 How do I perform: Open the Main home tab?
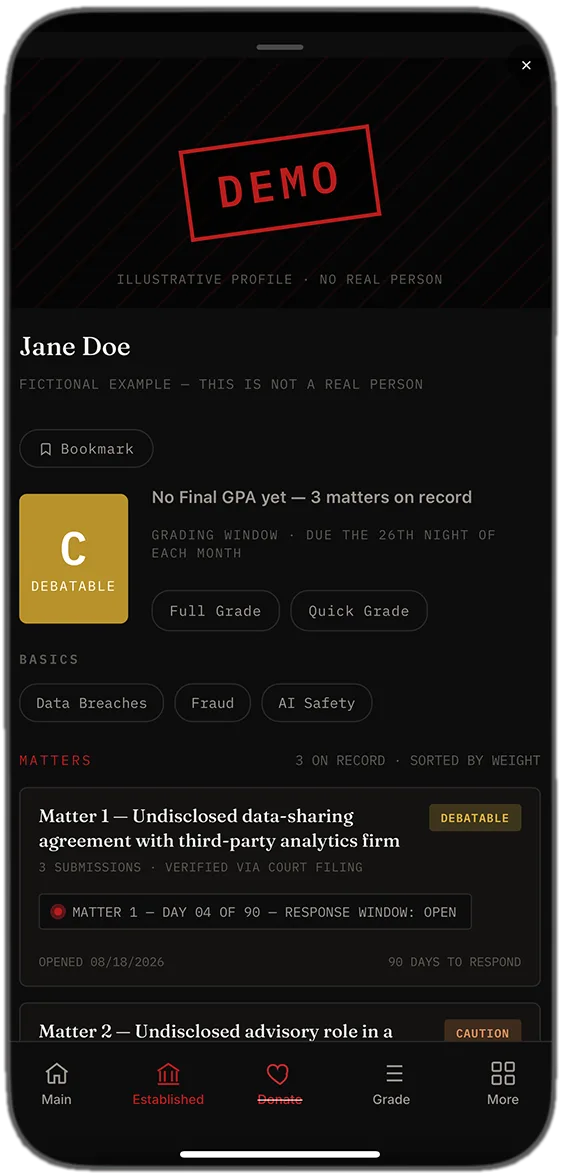(57, 1083)
